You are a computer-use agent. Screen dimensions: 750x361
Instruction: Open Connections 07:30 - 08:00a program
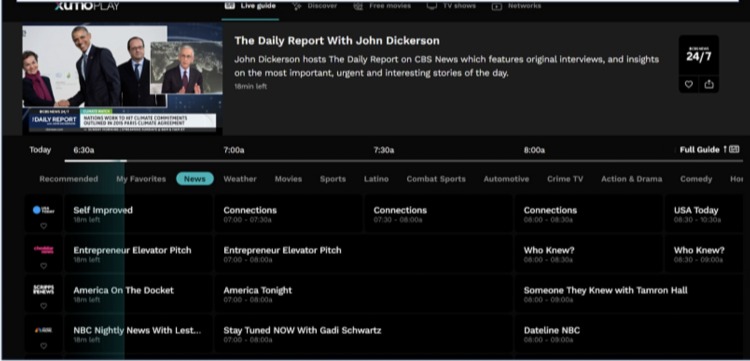438,214
